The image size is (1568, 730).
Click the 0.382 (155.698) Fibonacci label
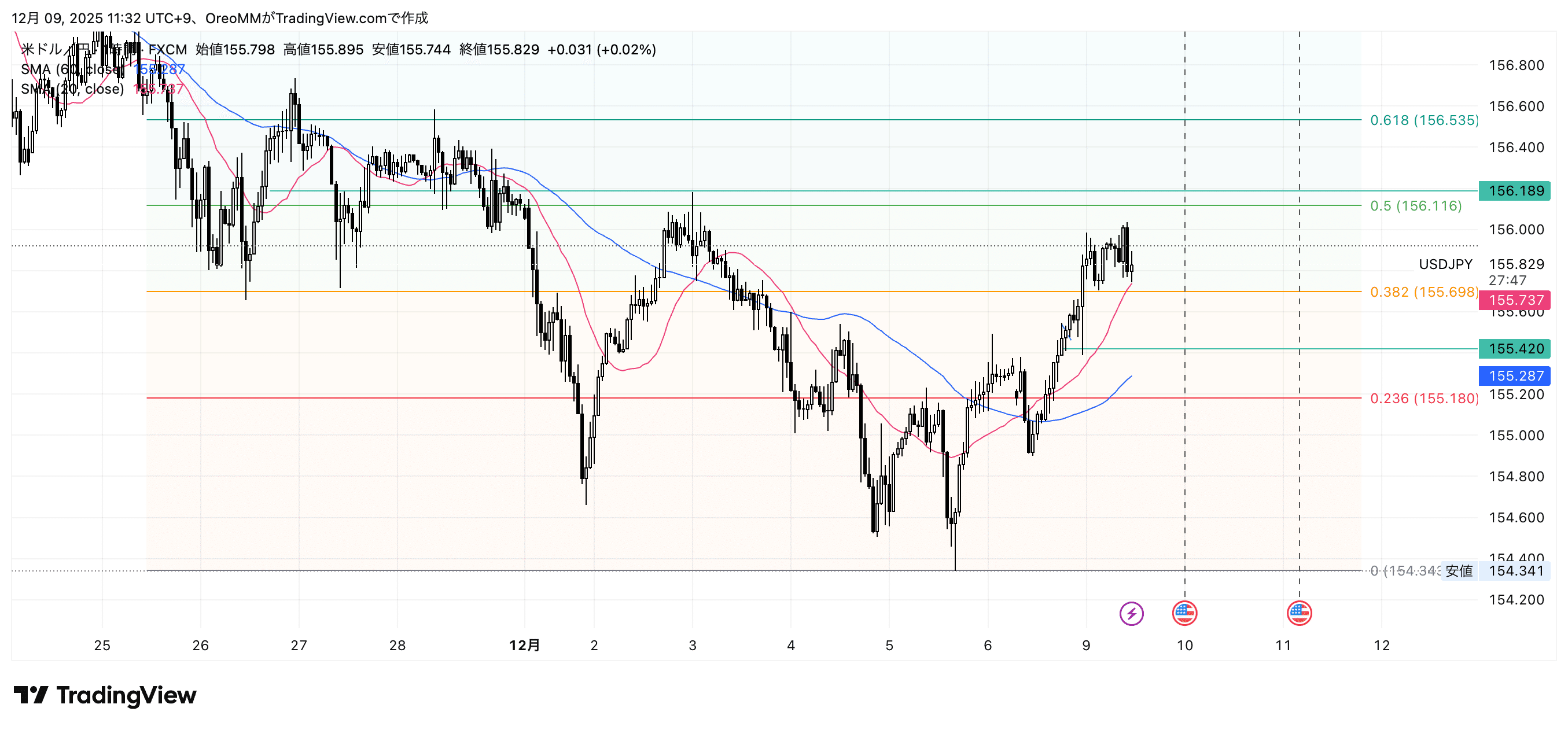pos(1423,292)
